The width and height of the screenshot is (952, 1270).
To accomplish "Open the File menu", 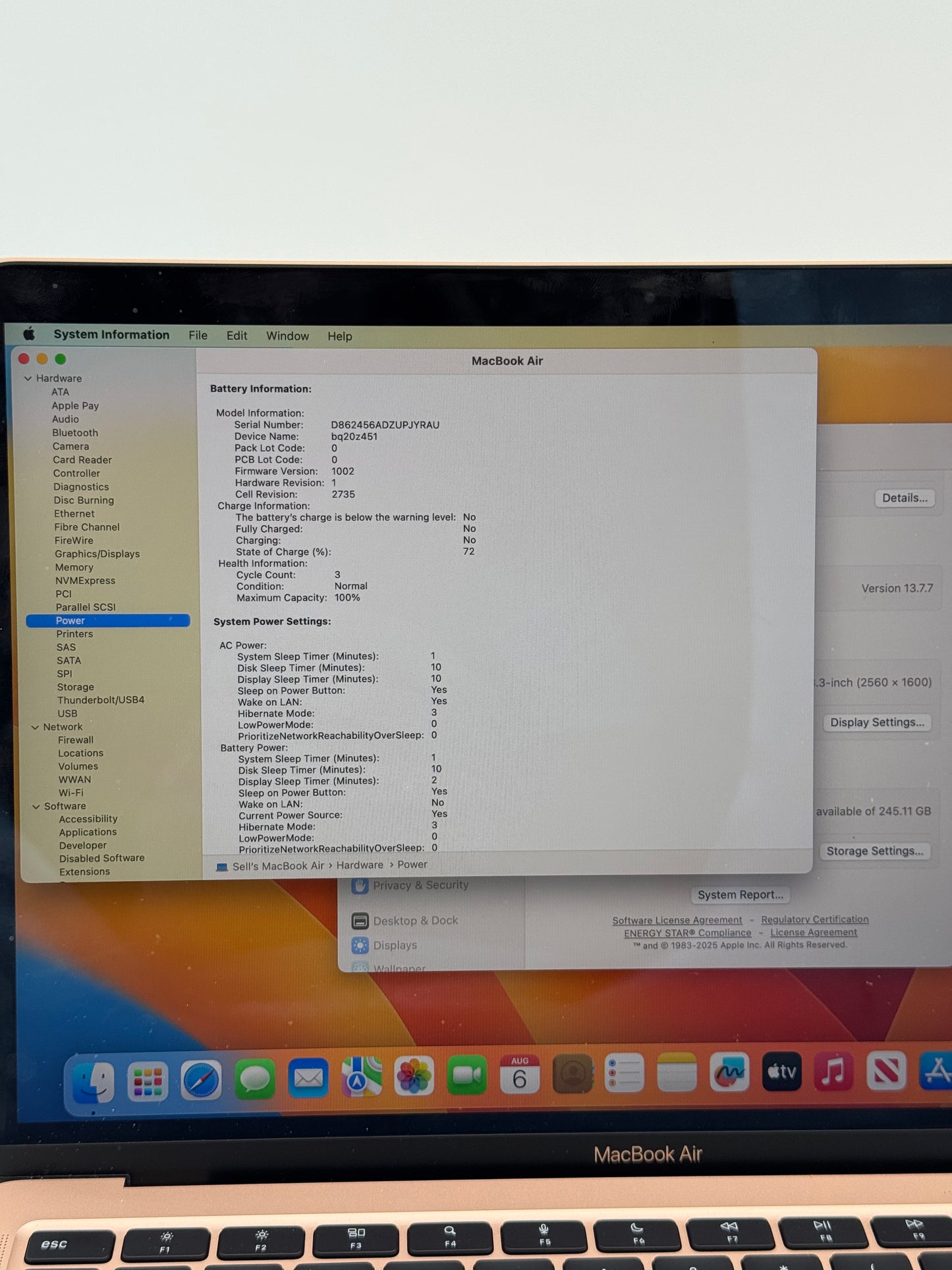I will tap(198, 335).
